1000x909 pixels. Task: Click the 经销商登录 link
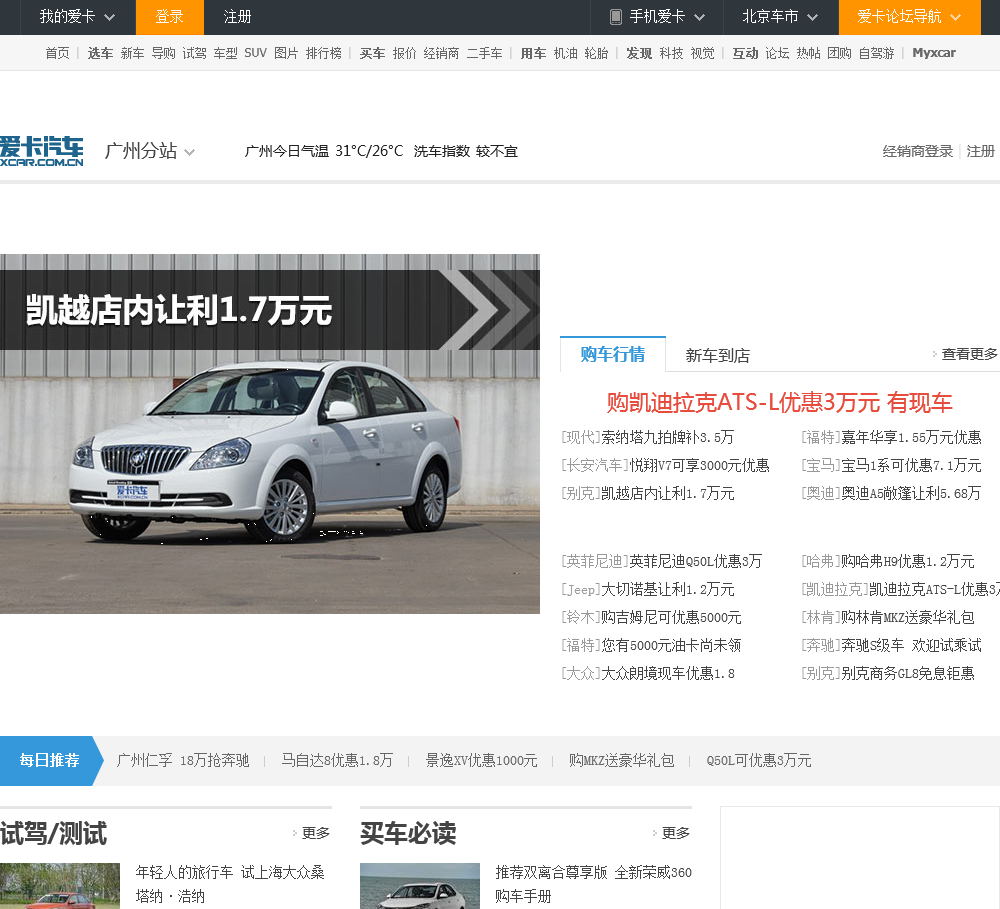[917, 151]
